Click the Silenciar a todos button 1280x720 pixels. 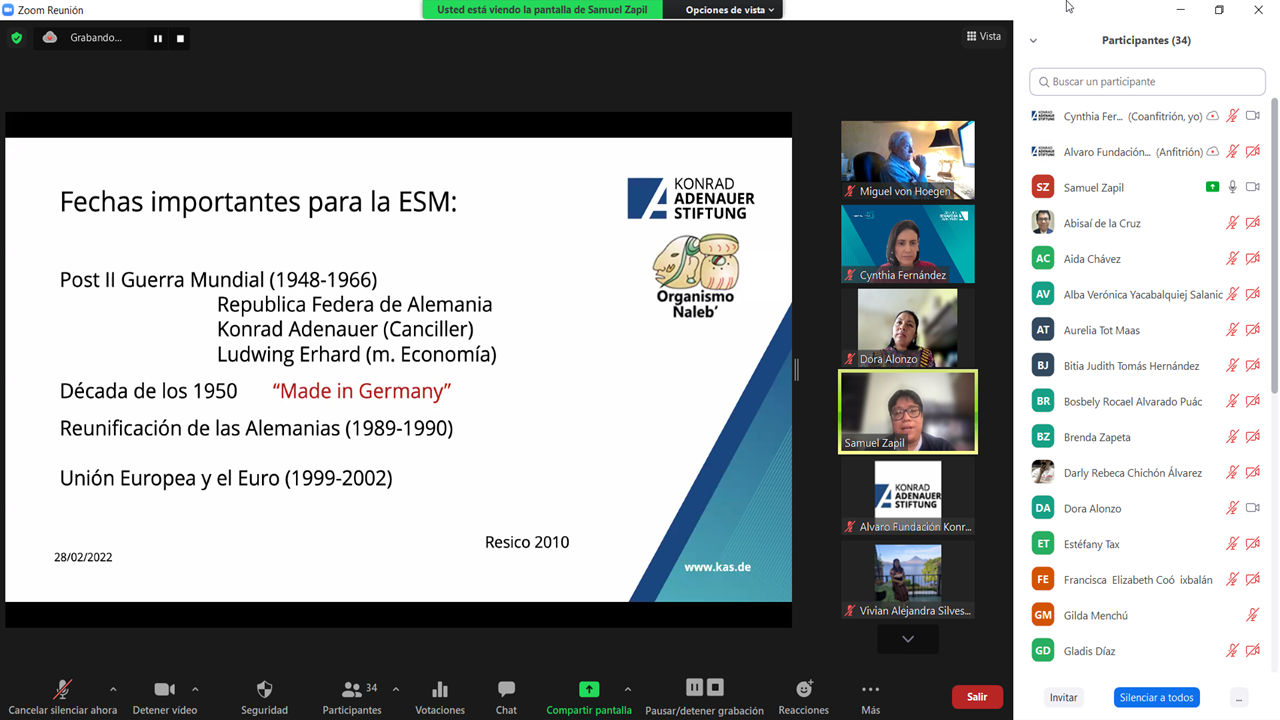pyautogui.click(x=1156, y=697)
